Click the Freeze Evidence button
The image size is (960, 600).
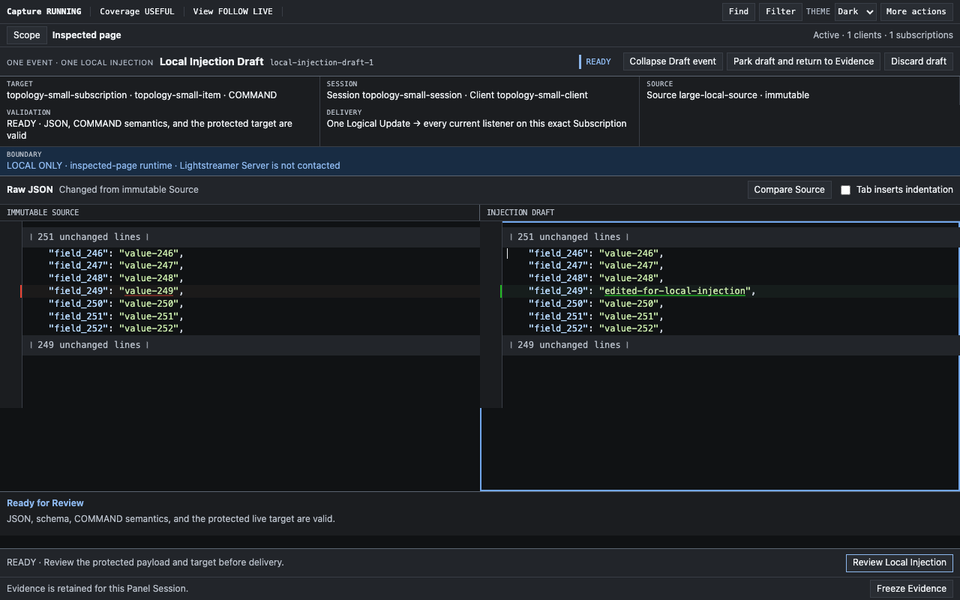(x=911, y=589)
